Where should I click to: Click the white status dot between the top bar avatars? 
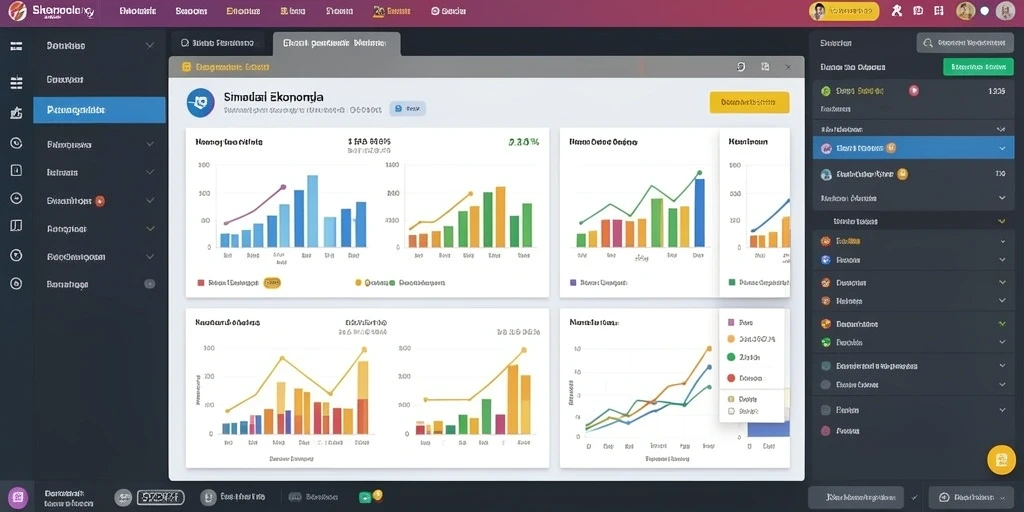coord(985,11)
